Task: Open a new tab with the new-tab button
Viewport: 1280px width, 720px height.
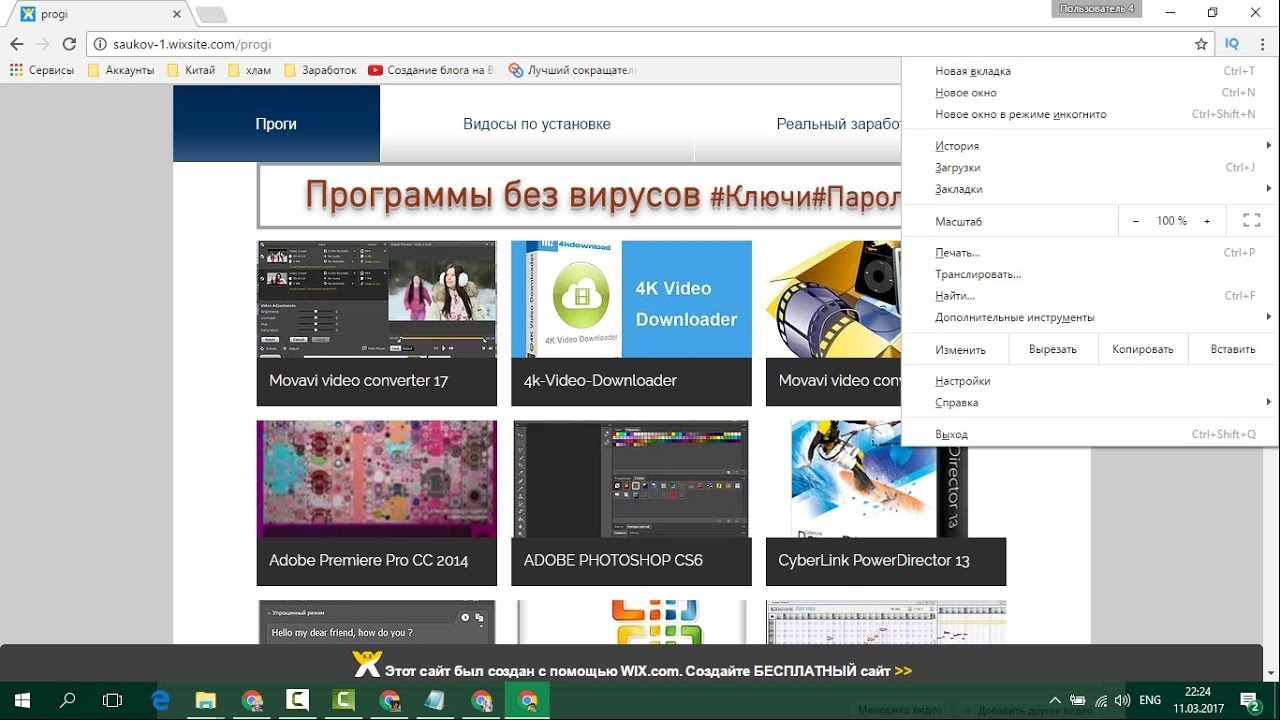Action: pyautogui.click(x=211, y=14)
